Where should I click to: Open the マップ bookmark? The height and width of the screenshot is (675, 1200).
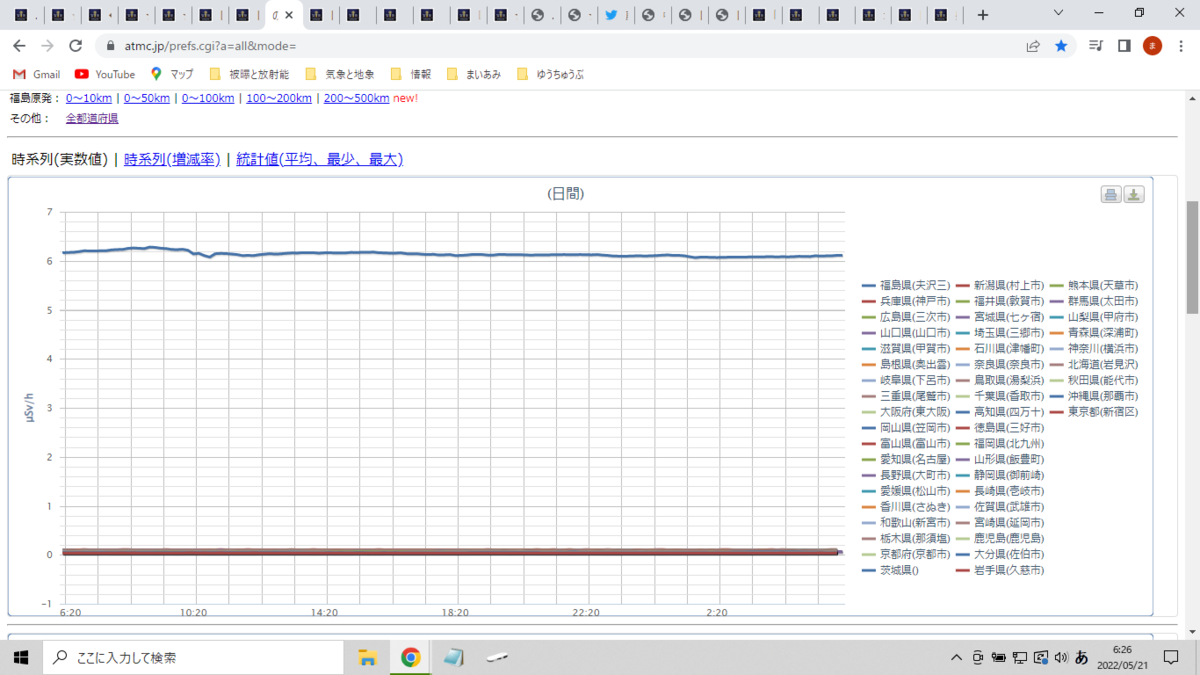[x=172, y=74]
